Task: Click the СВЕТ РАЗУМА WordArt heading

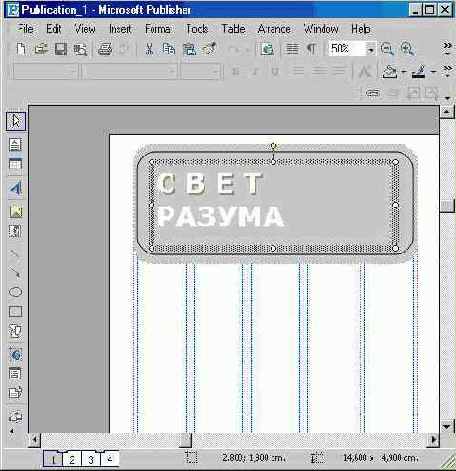Action: click(221, 199)
